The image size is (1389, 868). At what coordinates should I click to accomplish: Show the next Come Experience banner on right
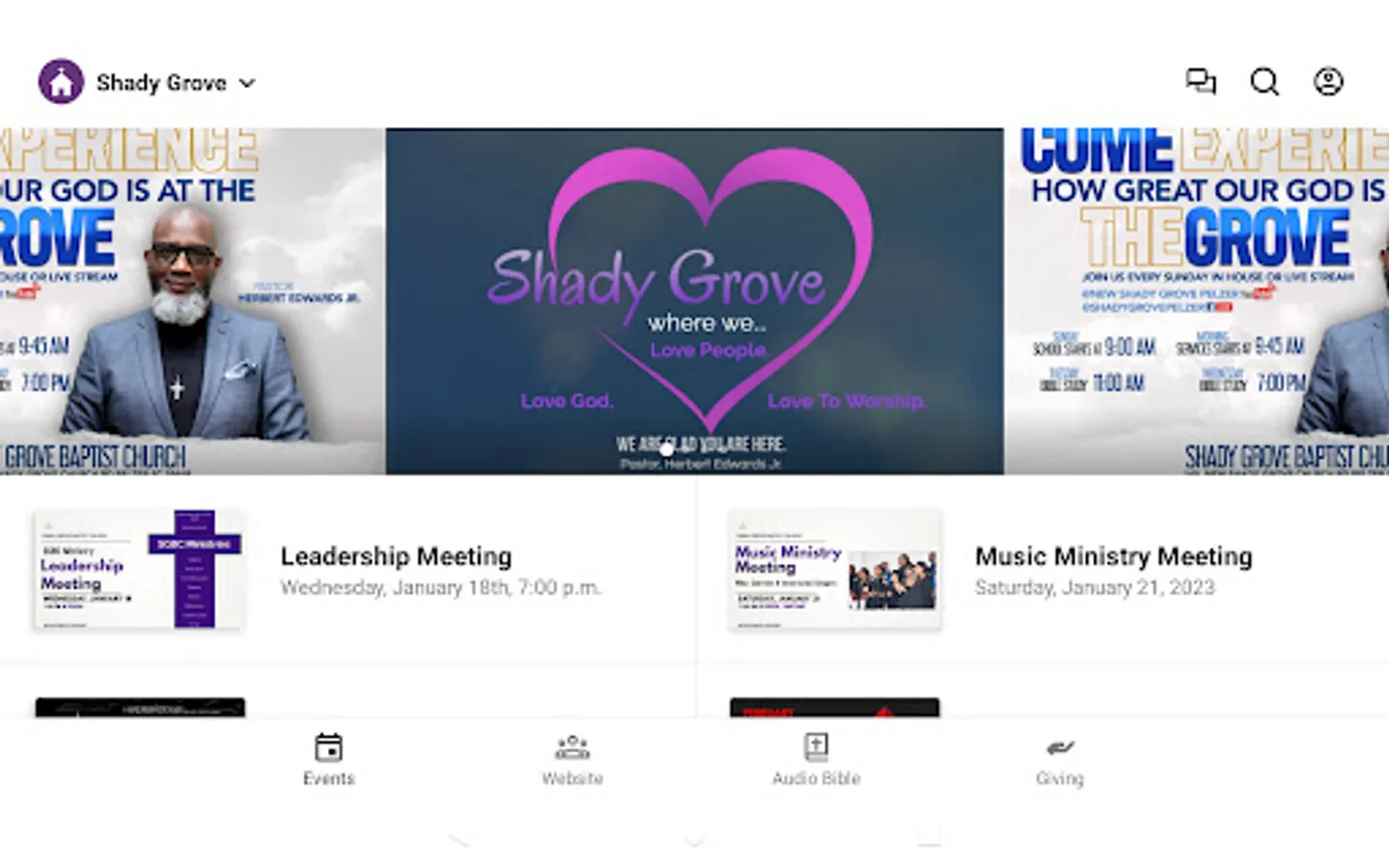tap(1198, 301)
